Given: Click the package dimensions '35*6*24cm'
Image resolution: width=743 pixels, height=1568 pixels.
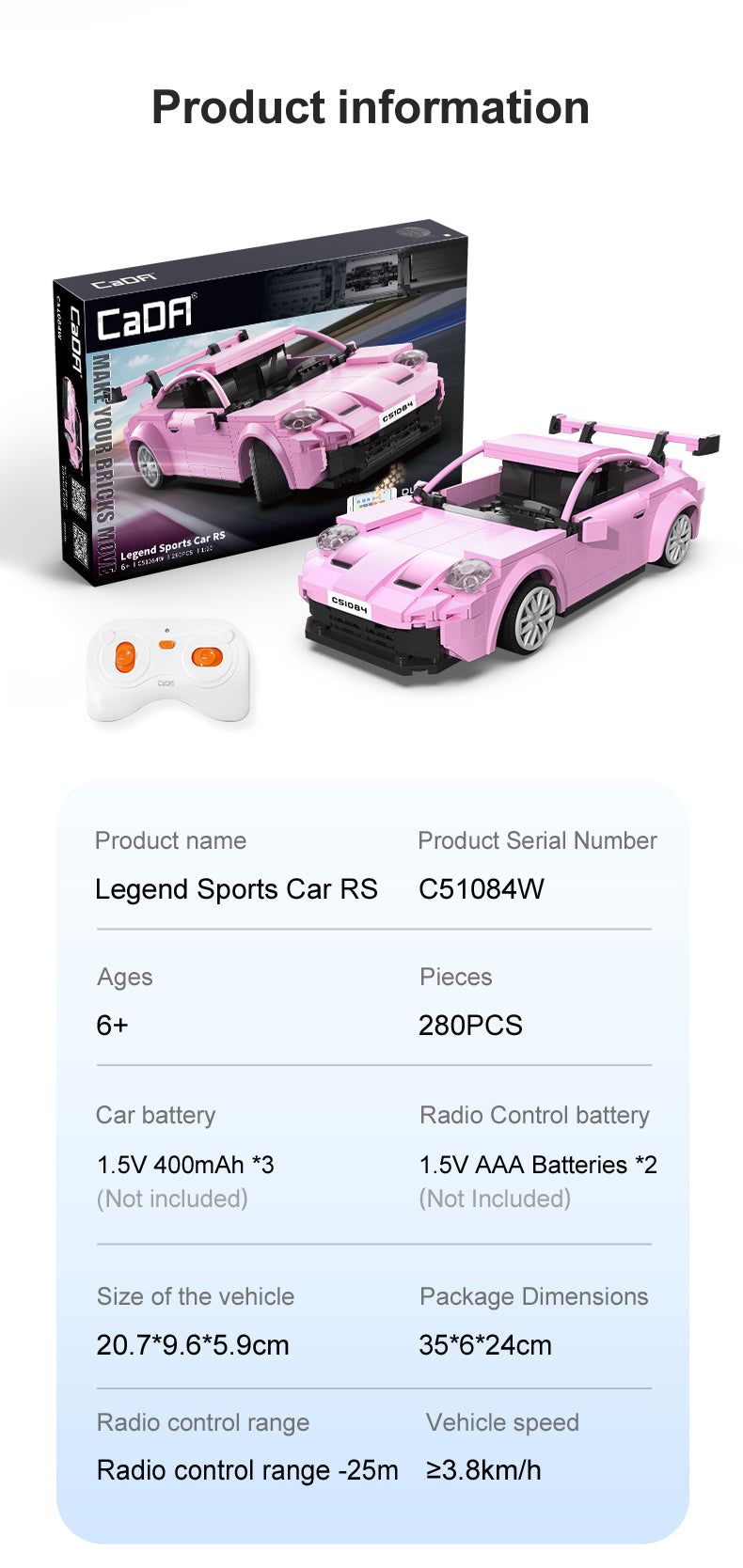Looking at the screenshot, I should [x=485, y=1345].
